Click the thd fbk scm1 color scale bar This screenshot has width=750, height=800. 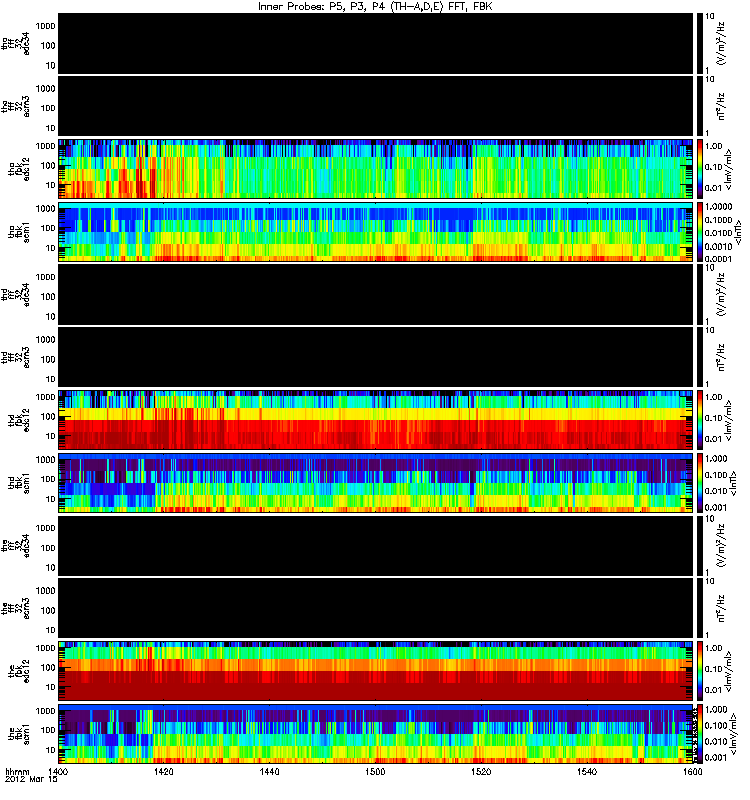(x=699, y=483)
